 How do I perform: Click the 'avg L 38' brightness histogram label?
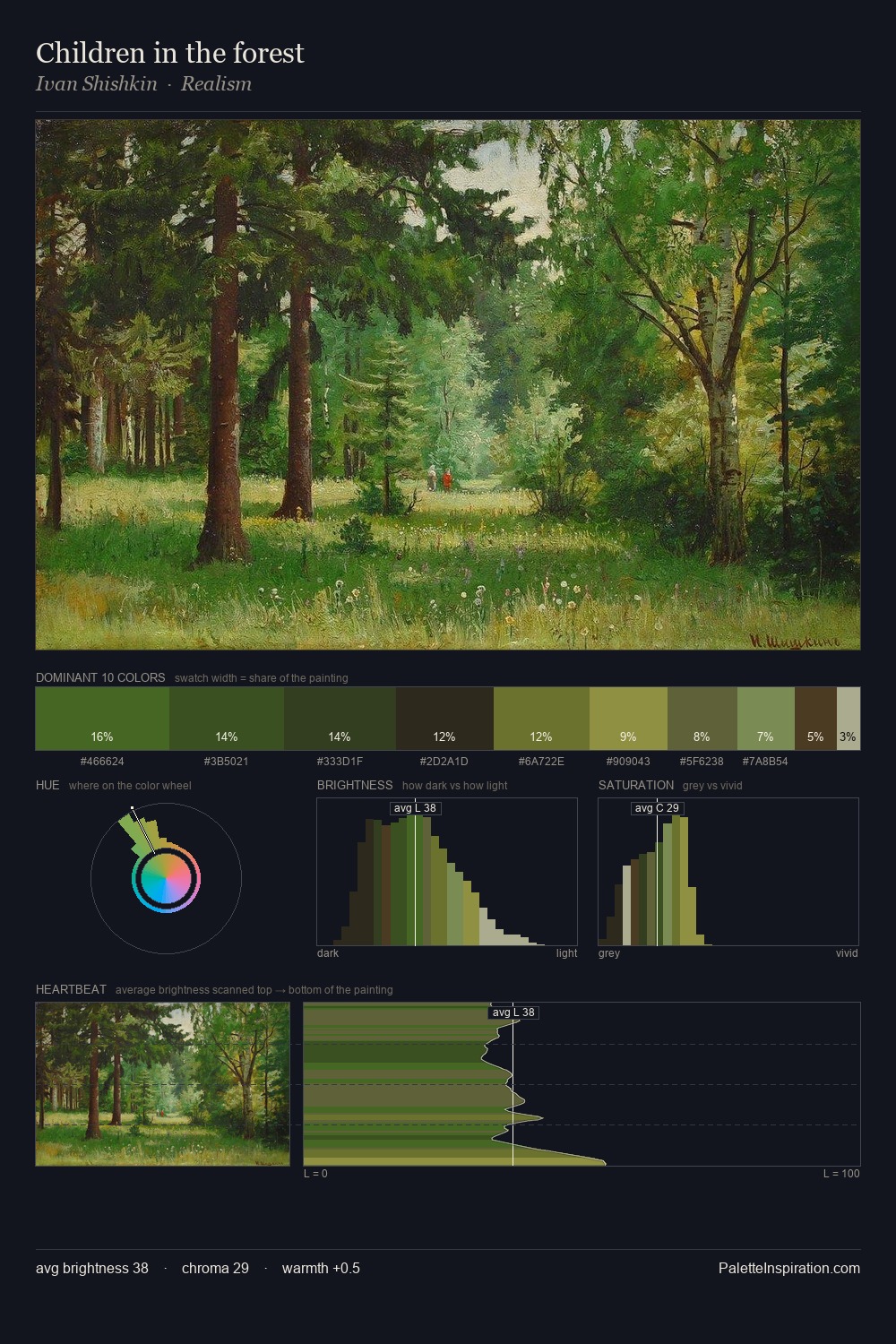[415, 808]
